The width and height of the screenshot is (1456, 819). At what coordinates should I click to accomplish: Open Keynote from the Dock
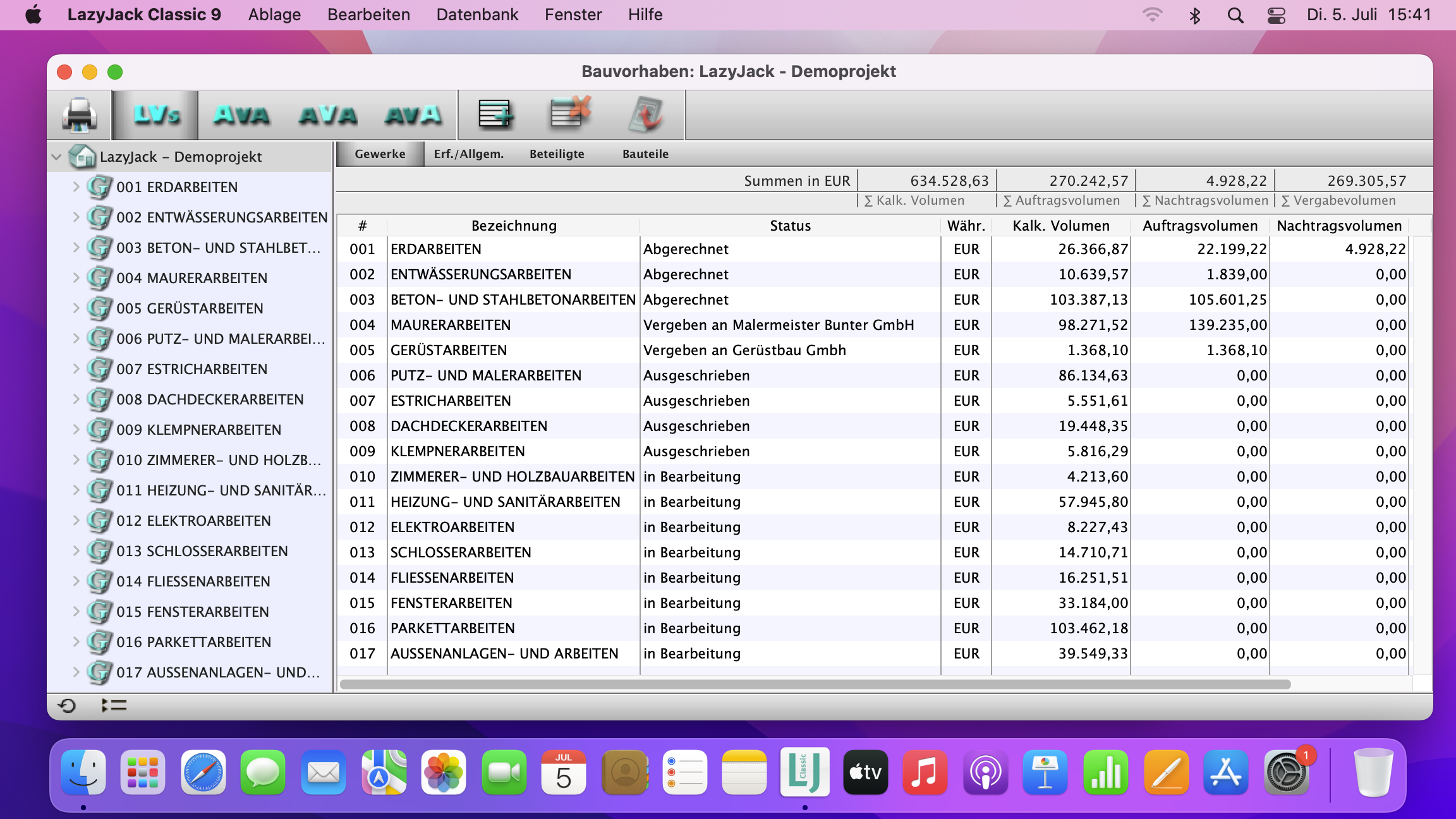click(1045, 772)
